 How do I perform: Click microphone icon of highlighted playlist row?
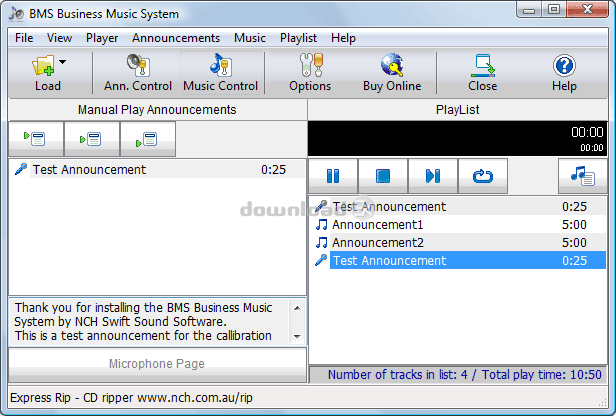click(x=321, y=260)
